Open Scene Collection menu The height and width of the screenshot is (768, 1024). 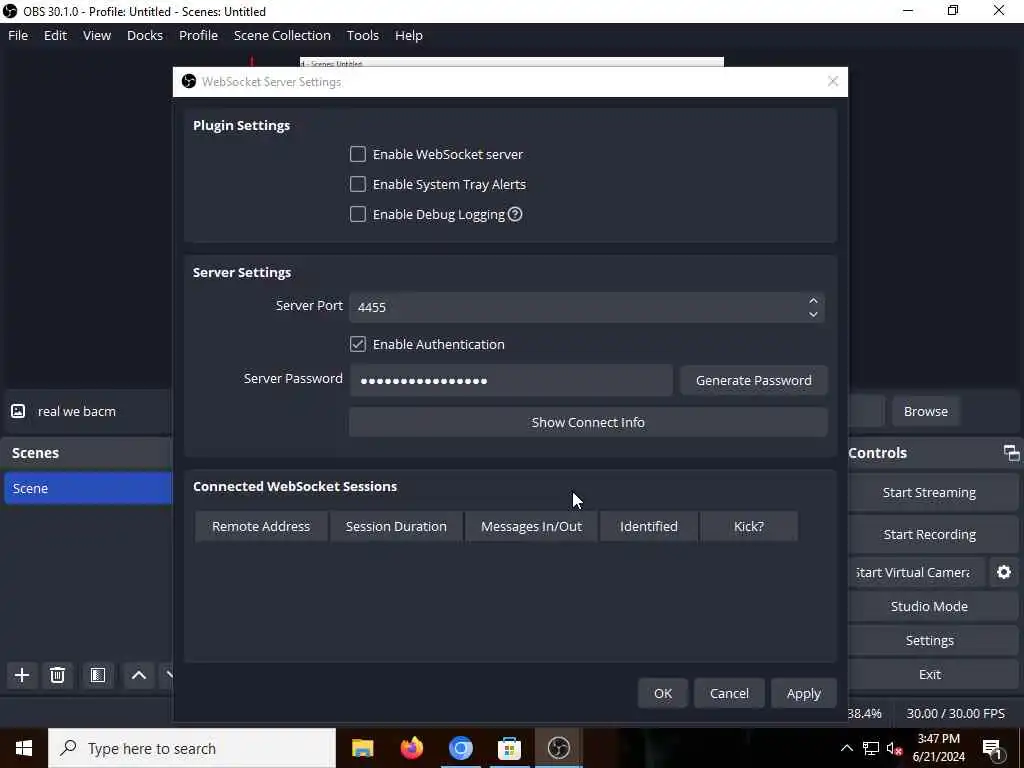pyautogui.click(x=282, y=35)
